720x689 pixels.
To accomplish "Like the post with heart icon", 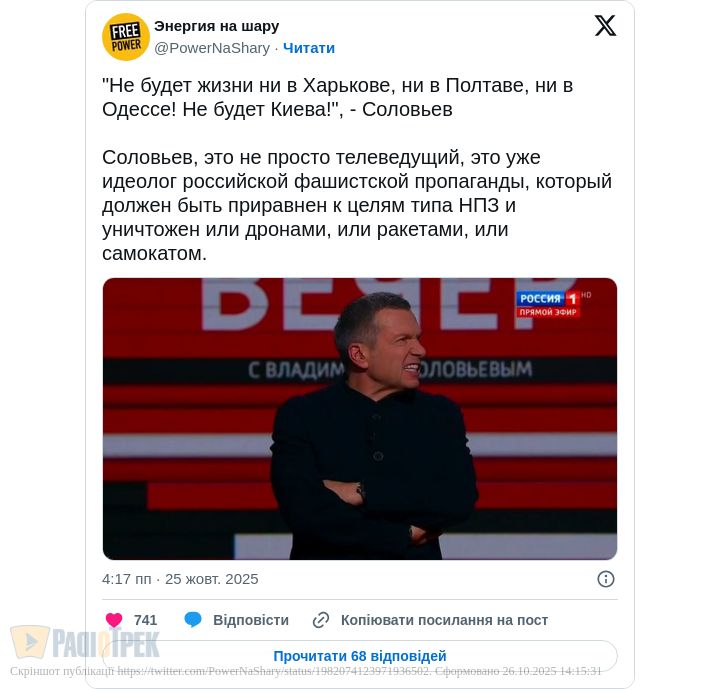I will 114,620.
